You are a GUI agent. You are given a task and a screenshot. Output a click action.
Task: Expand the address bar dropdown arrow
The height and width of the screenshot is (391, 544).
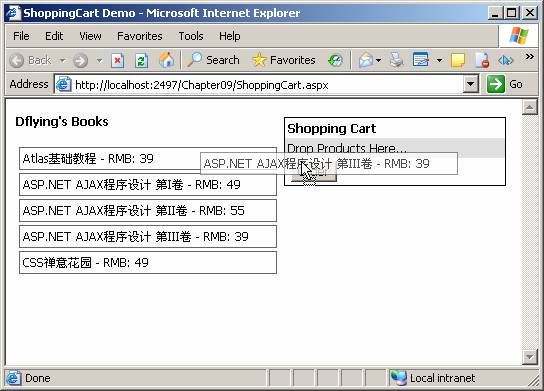pyautogui.click(x=471, y=84)
